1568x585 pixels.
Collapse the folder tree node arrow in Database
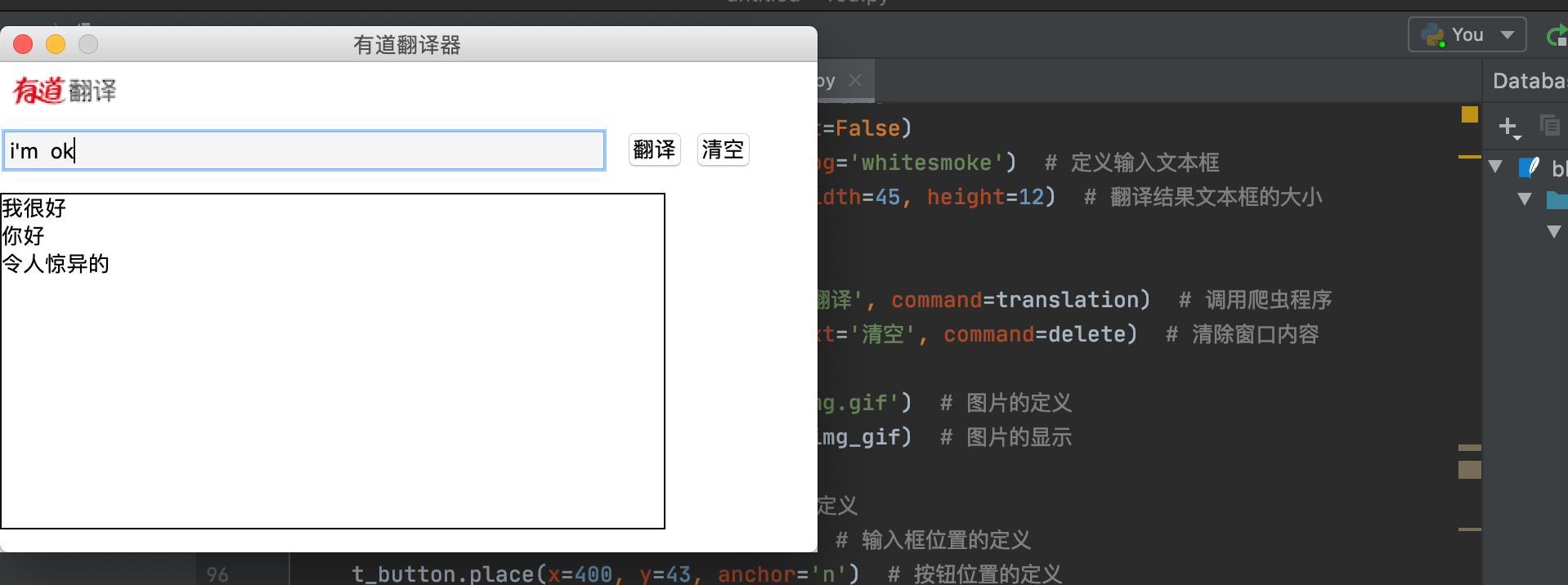1525,199
